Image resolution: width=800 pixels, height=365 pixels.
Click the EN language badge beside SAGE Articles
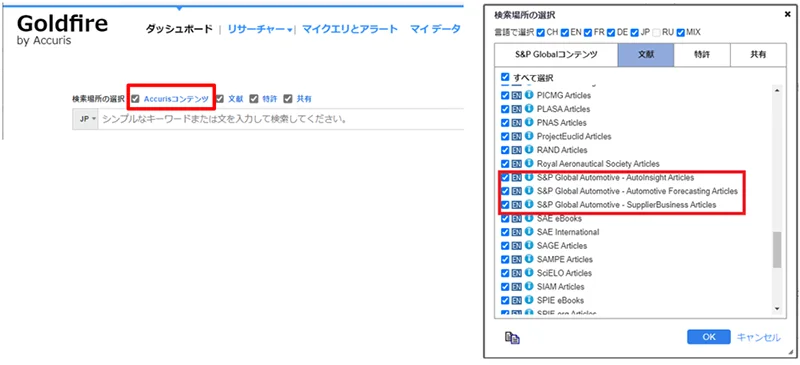(x=516, y=246)
